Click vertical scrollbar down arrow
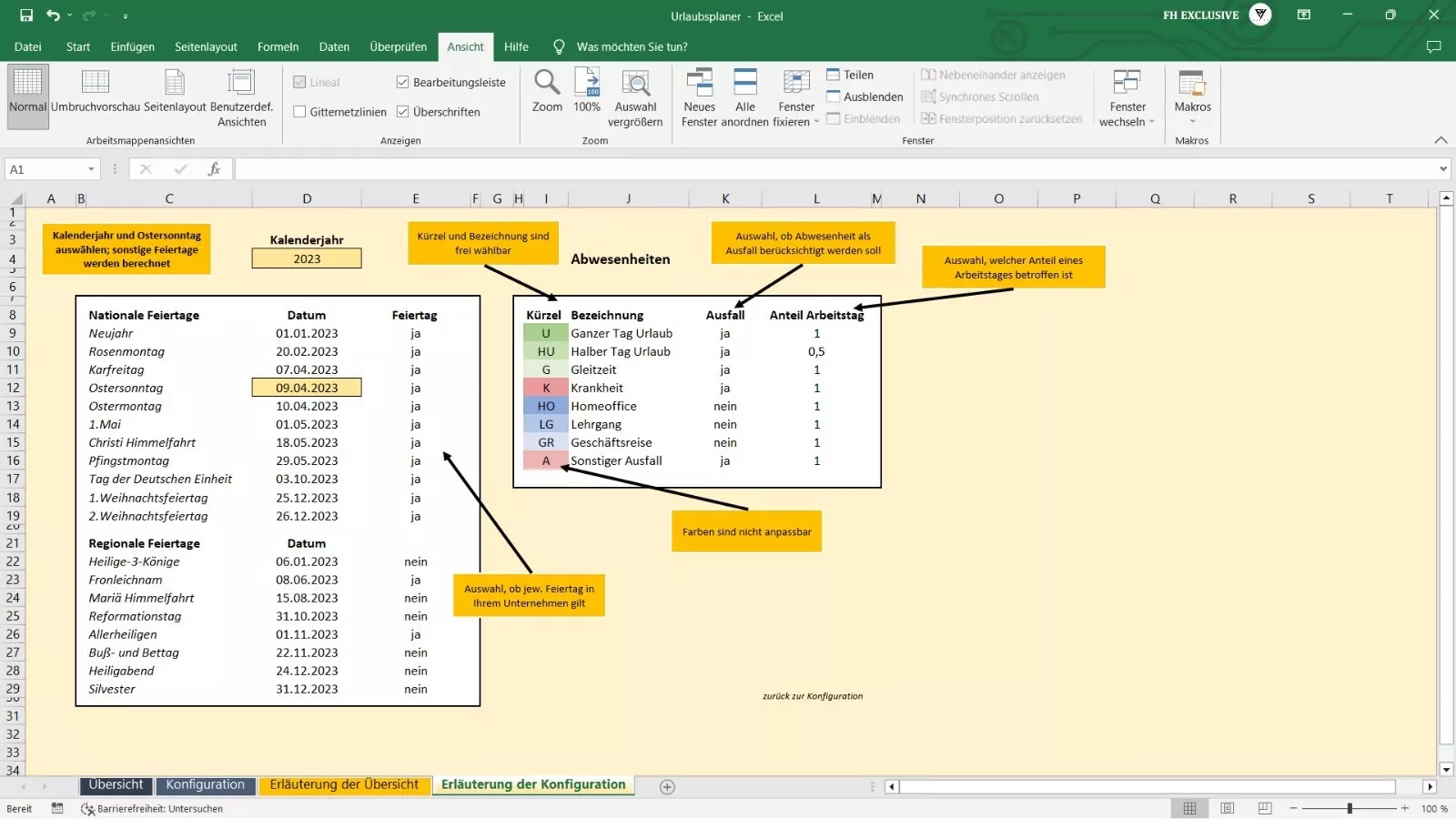Screen dimensions: 1456x819 [1446, 770]
